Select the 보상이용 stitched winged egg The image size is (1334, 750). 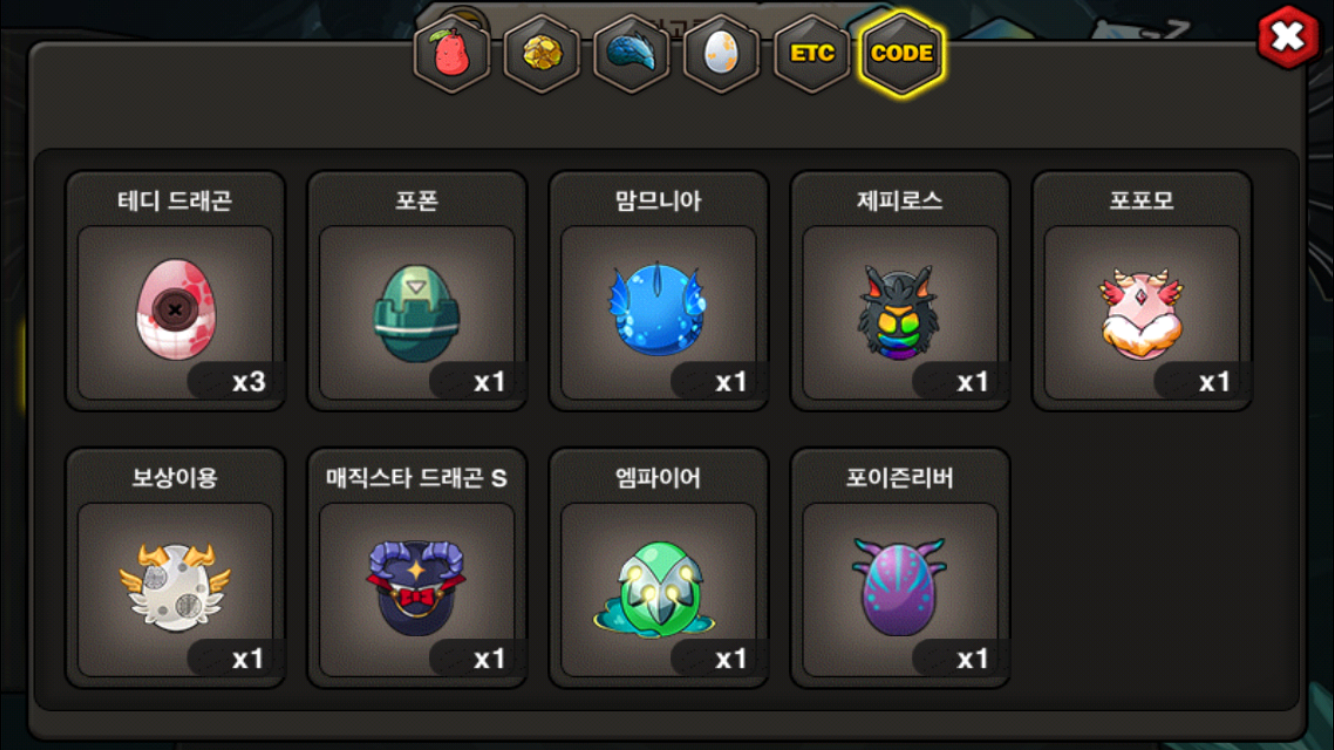[175, 589]
